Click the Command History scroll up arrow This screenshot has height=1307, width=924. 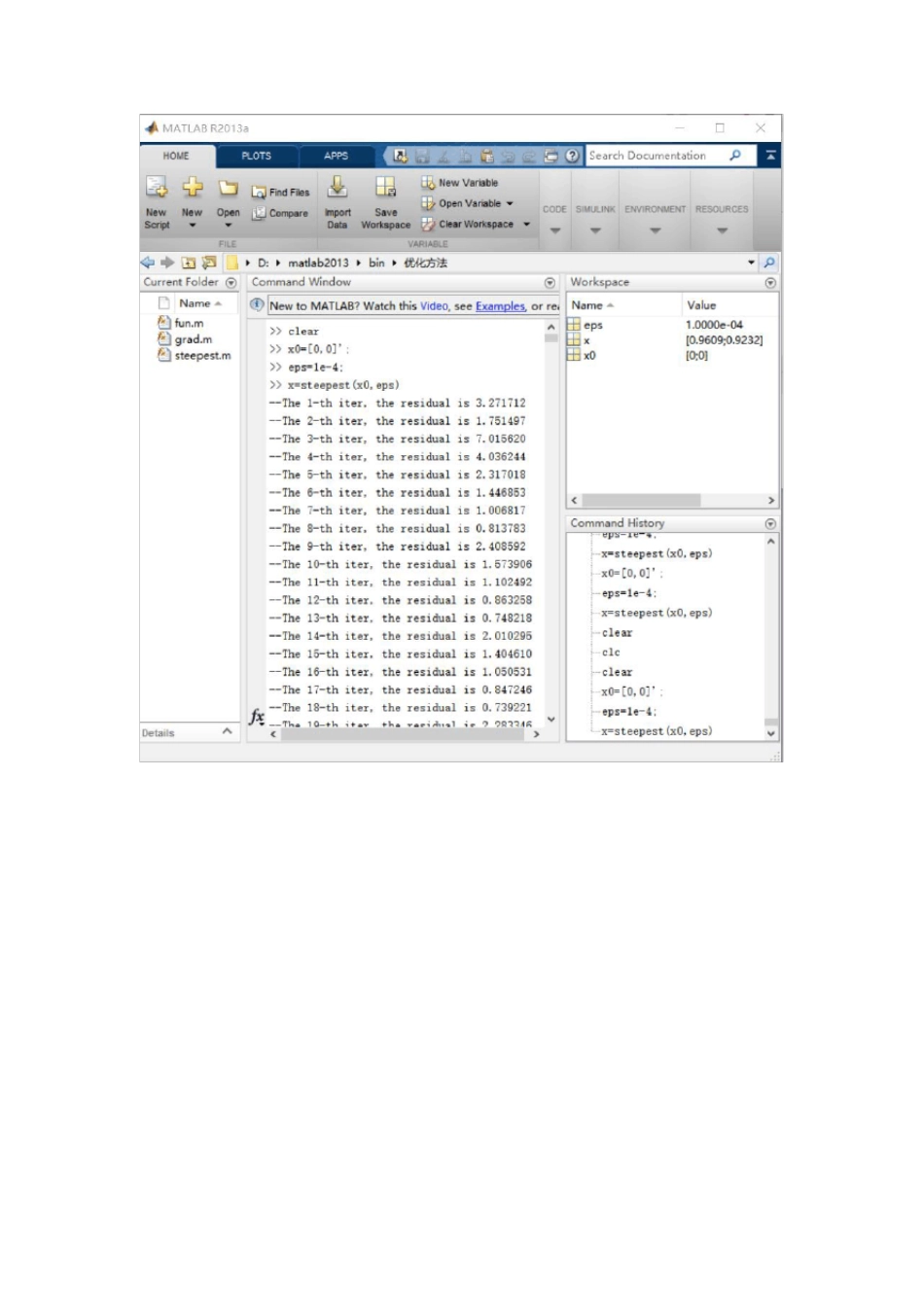click(770, 542)
